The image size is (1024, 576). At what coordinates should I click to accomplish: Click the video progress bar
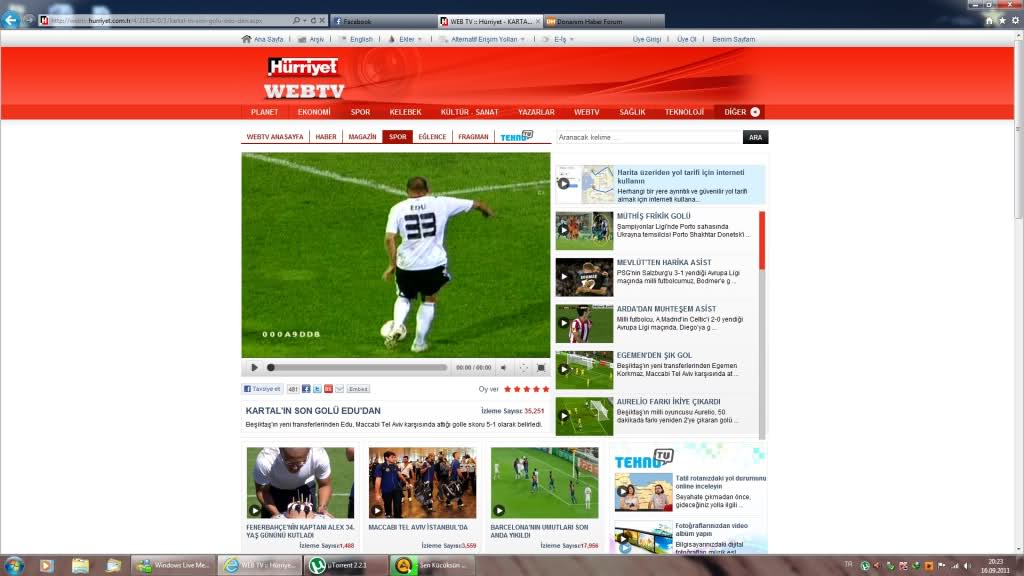coord(357,368)
